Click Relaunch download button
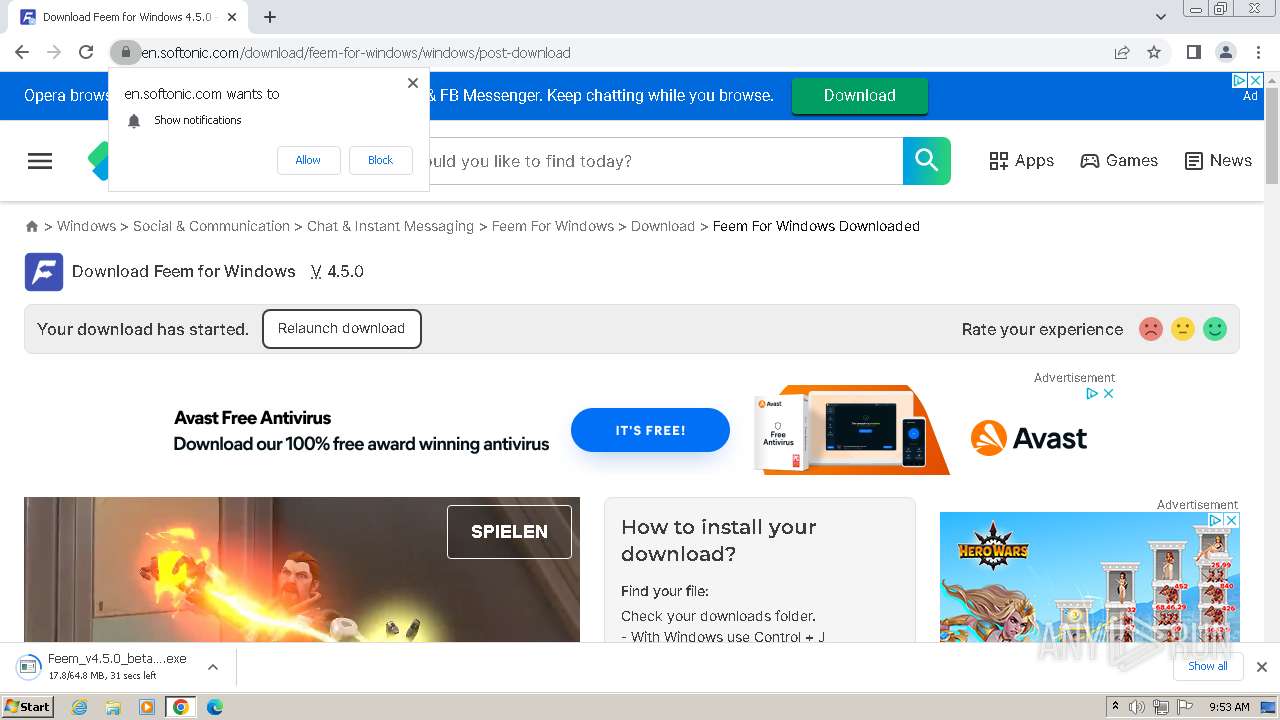This screenshot has width=1280, height=720. tap(342, 329)
